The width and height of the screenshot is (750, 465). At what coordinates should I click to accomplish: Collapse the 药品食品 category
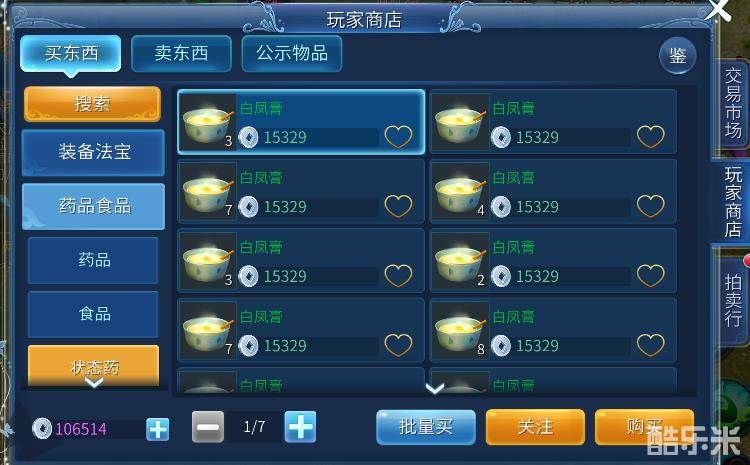[94, 206]
